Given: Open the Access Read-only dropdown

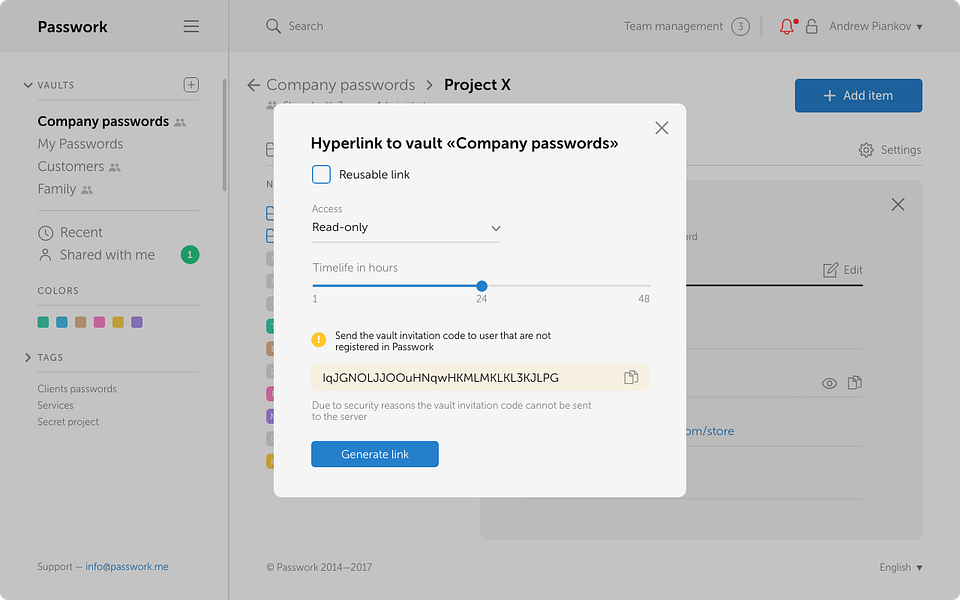Looking at the screenshot, I should pyautogui.click(x=406, y=228).
